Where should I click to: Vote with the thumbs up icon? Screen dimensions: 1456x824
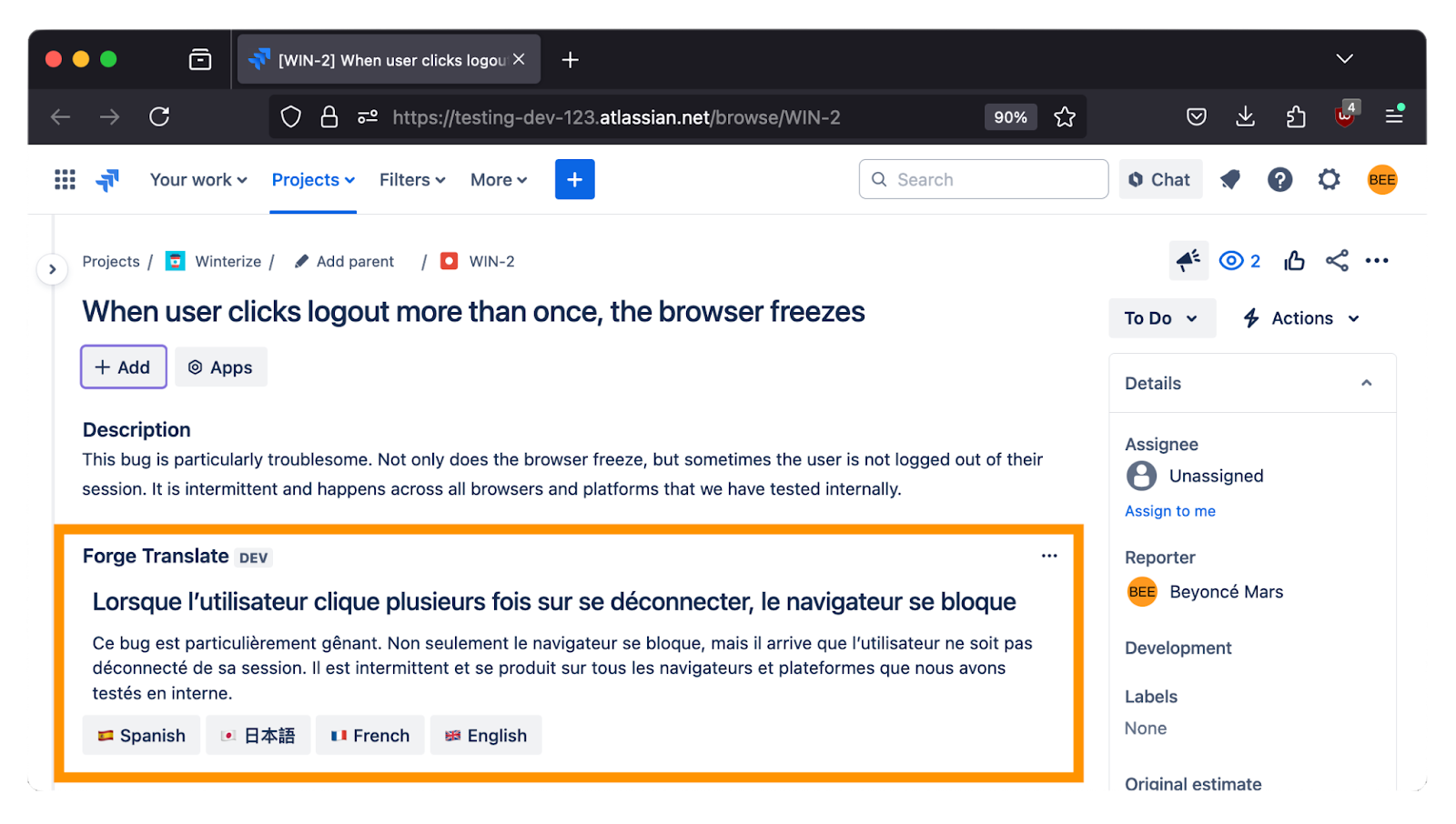coord(1293,261)
